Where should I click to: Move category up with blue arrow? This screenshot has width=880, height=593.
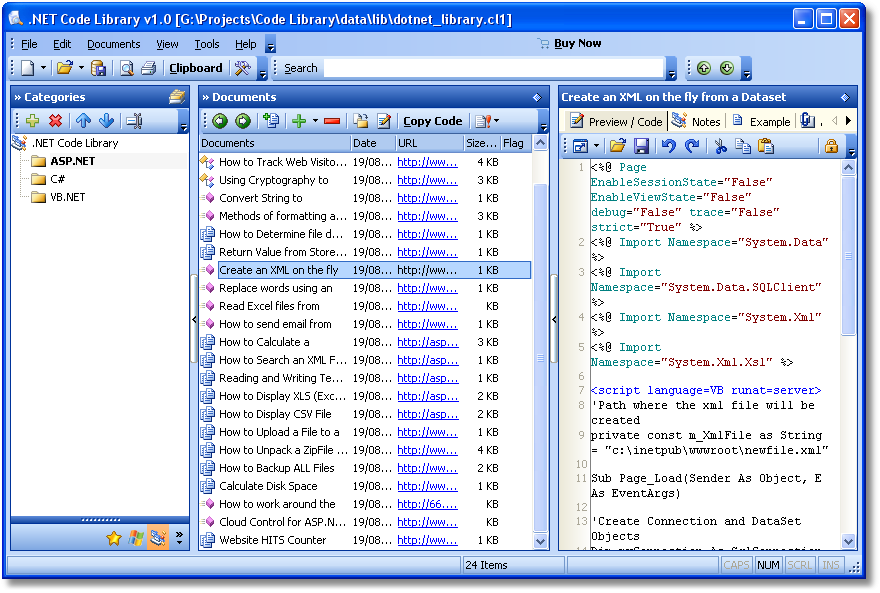coord(84,121)
